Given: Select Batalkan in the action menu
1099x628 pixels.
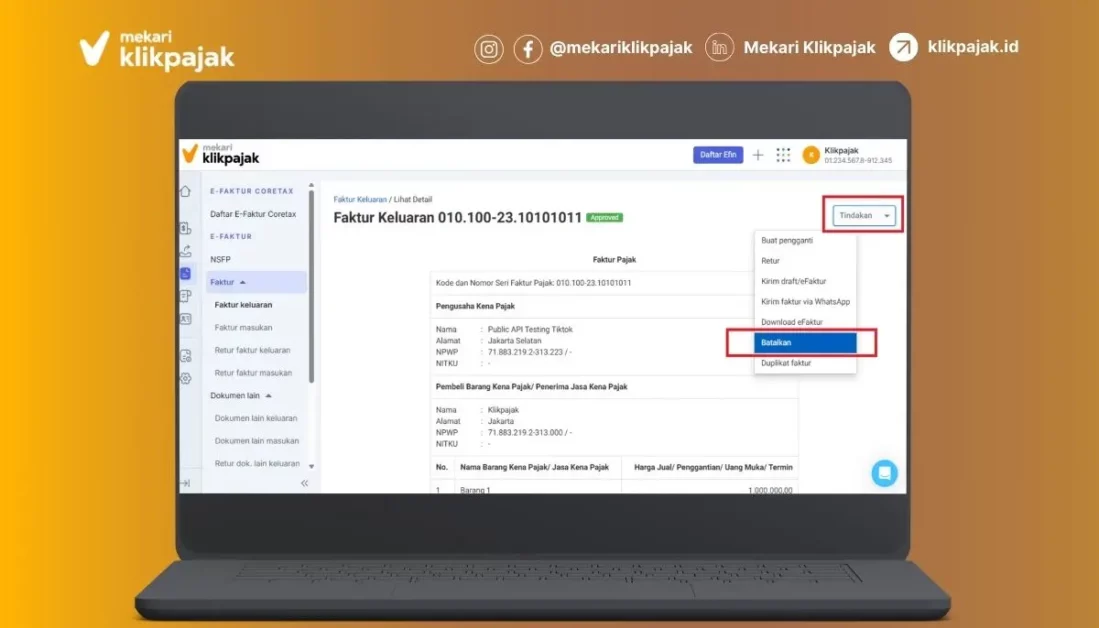Looking at the screenshot, I should (805, 343).
